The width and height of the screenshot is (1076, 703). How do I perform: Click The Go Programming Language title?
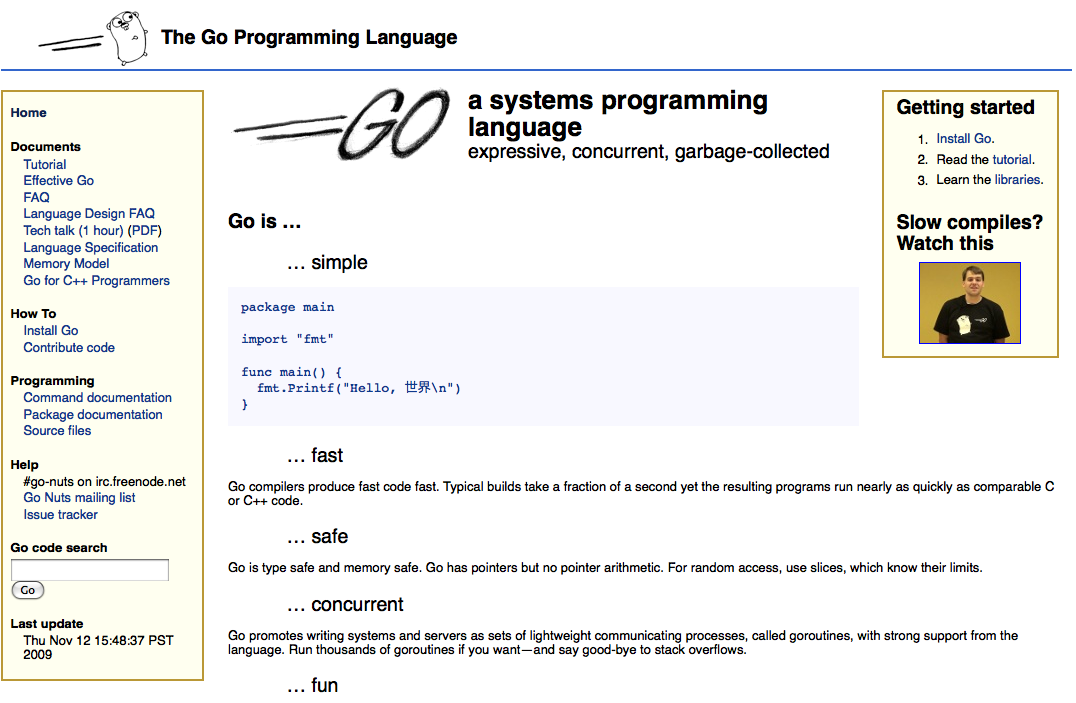tap(309, 37)
